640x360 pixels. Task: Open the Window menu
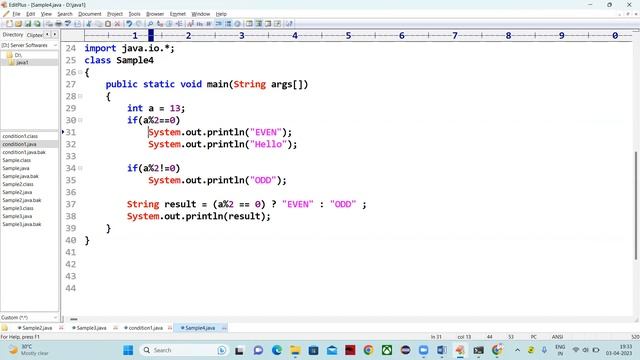200,14
